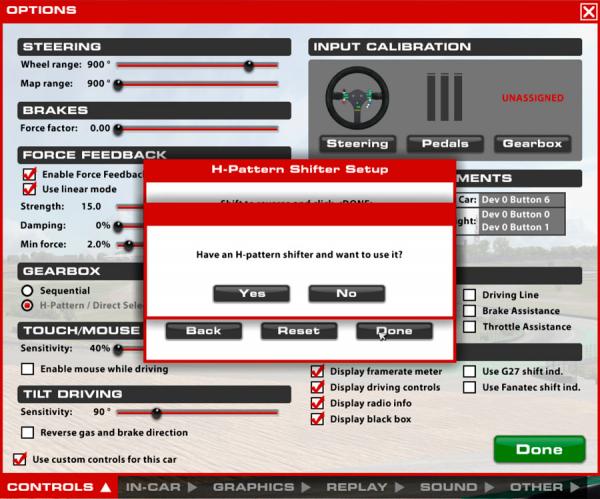Close the Options window with X
600x499 pixels.
point(588,11)
